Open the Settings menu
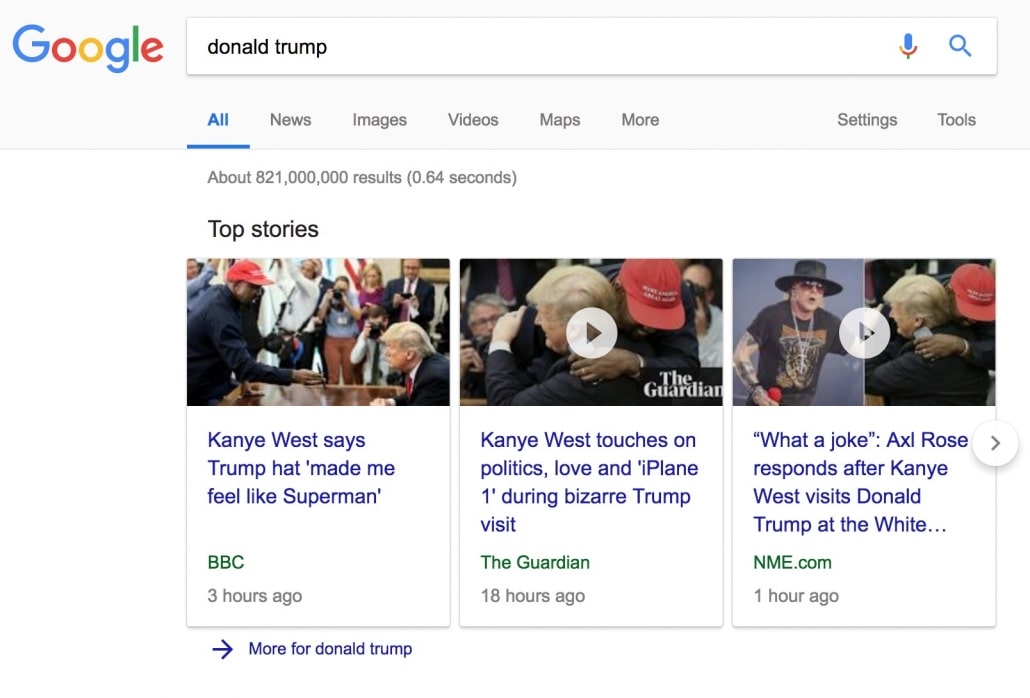This screenshot has width=1030, height=698. tap(867, 120)
